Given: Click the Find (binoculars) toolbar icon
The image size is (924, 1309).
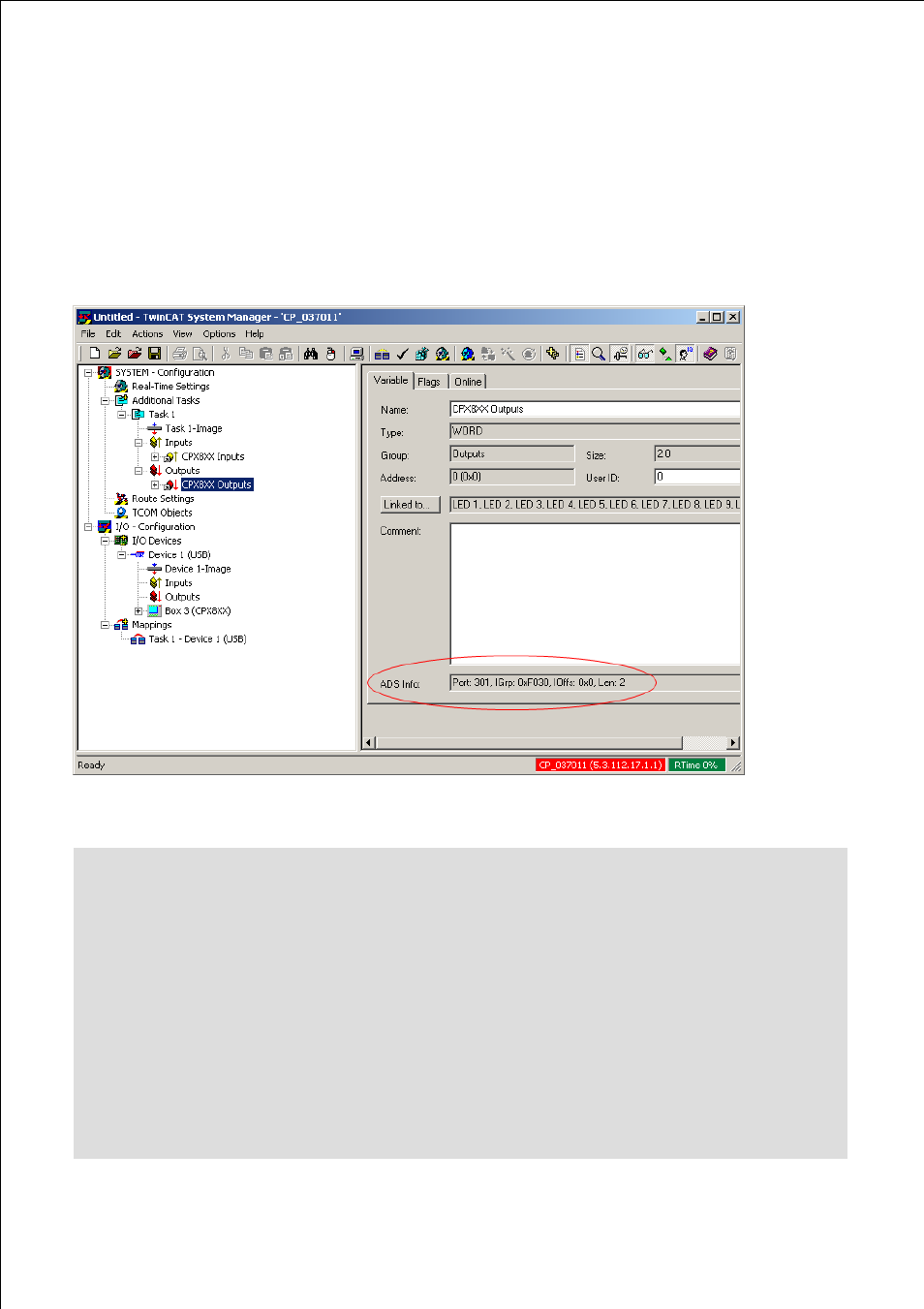Looking at the screenshot, I should 311,354.
